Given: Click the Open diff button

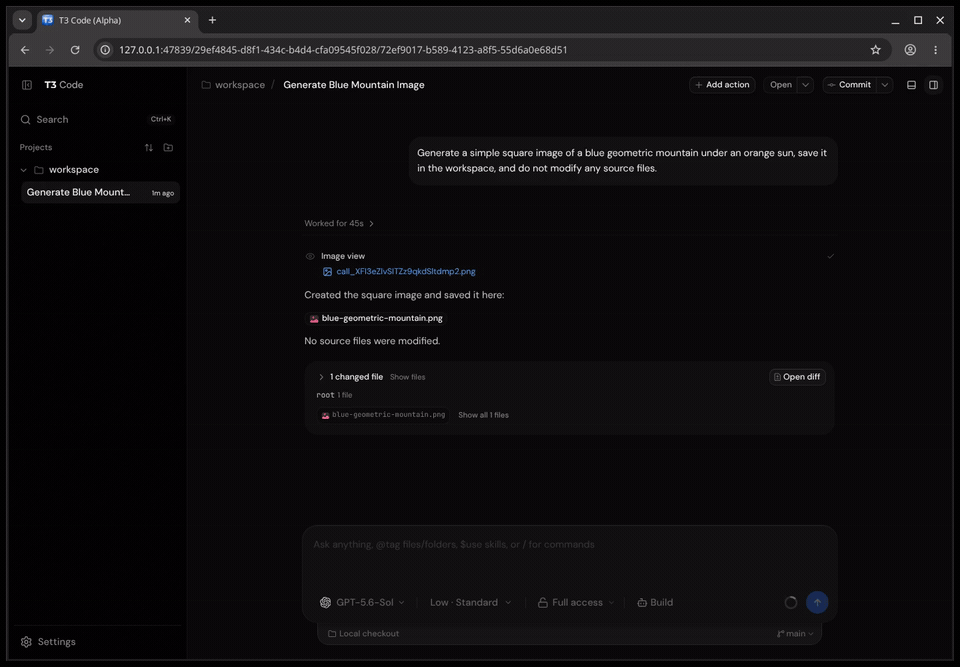Looking at the screenshot, I should (797, 377).
